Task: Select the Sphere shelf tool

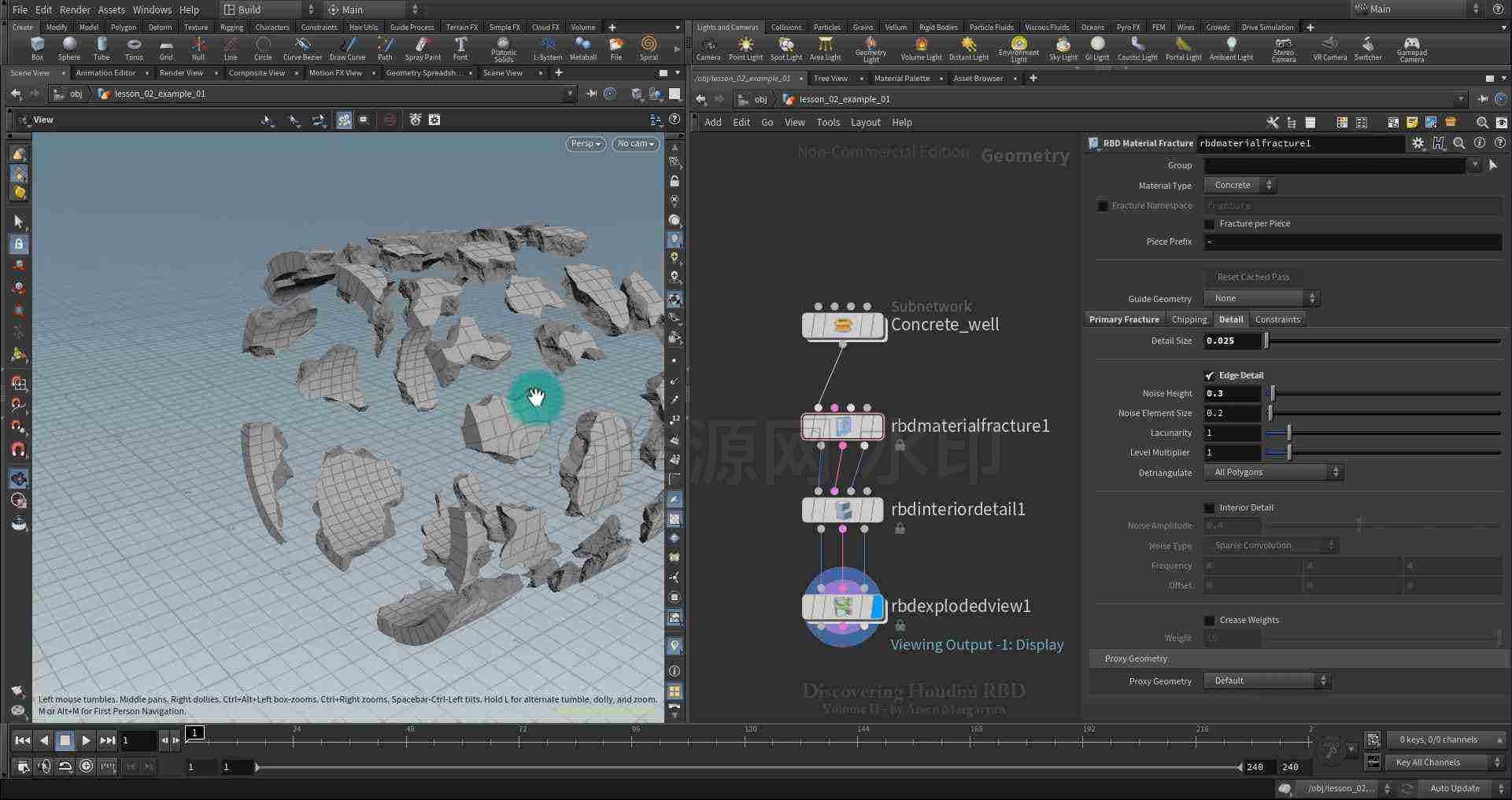Action: (69, 48)
